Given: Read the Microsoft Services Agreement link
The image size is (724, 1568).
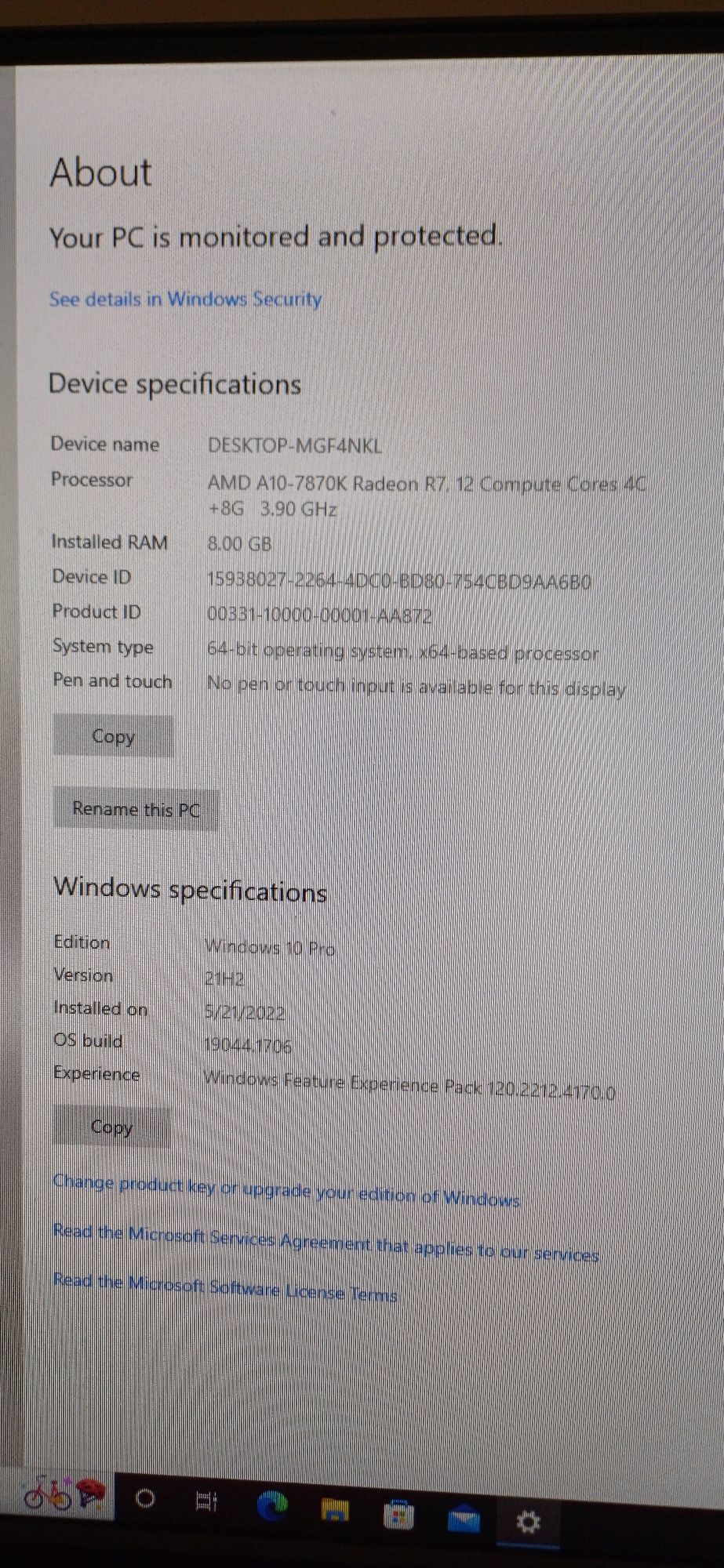Looking at the screenshot, I should pyautogui.click(x=326, y=1242).
